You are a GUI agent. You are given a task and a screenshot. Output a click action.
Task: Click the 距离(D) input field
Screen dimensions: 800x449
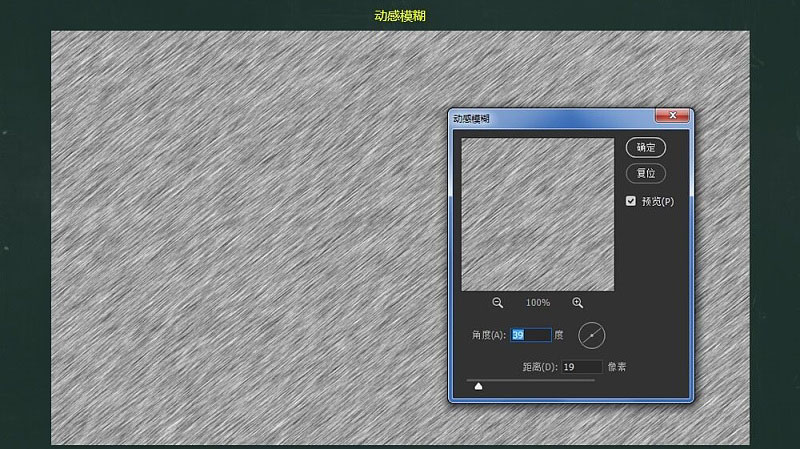582,366
